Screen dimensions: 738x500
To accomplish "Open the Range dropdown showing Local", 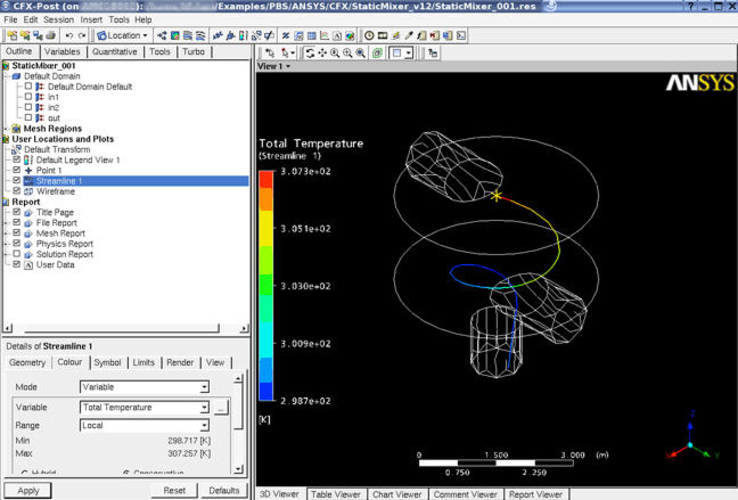I will point(144,426).
